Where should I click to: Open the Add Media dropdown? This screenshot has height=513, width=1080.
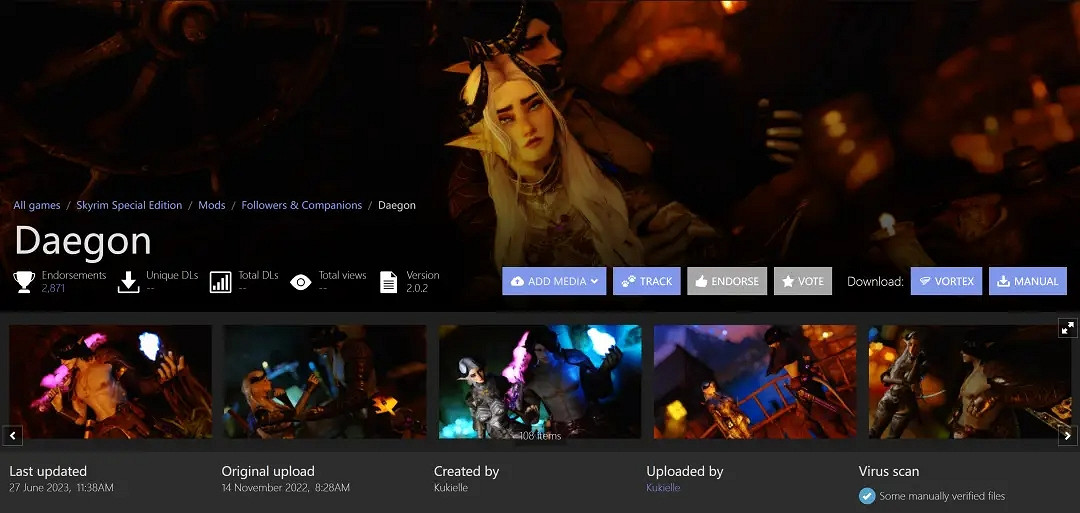click(554, 281)
